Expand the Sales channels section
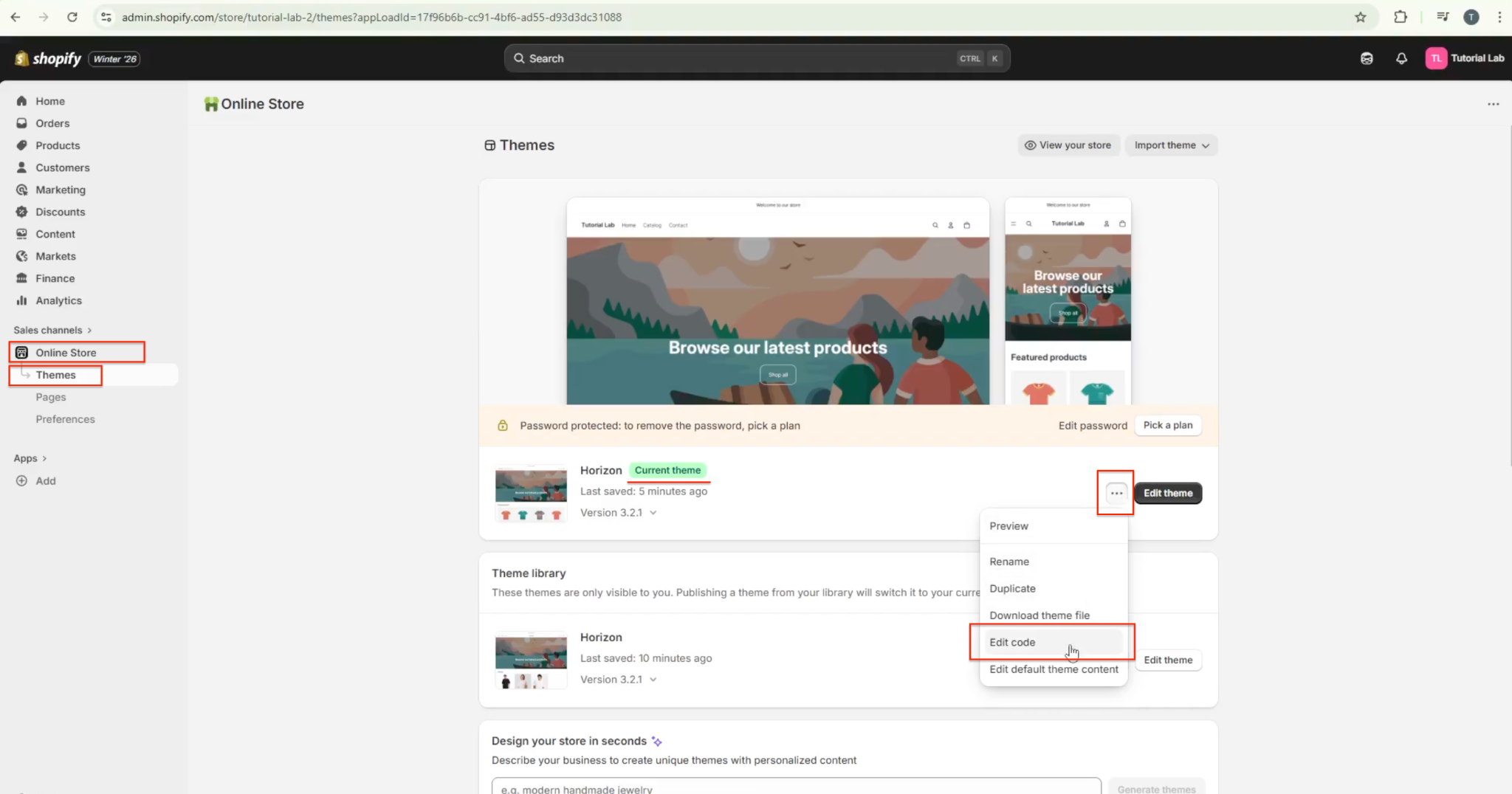Viewport: 1512px width, 794px height. [x=52, y=330]
